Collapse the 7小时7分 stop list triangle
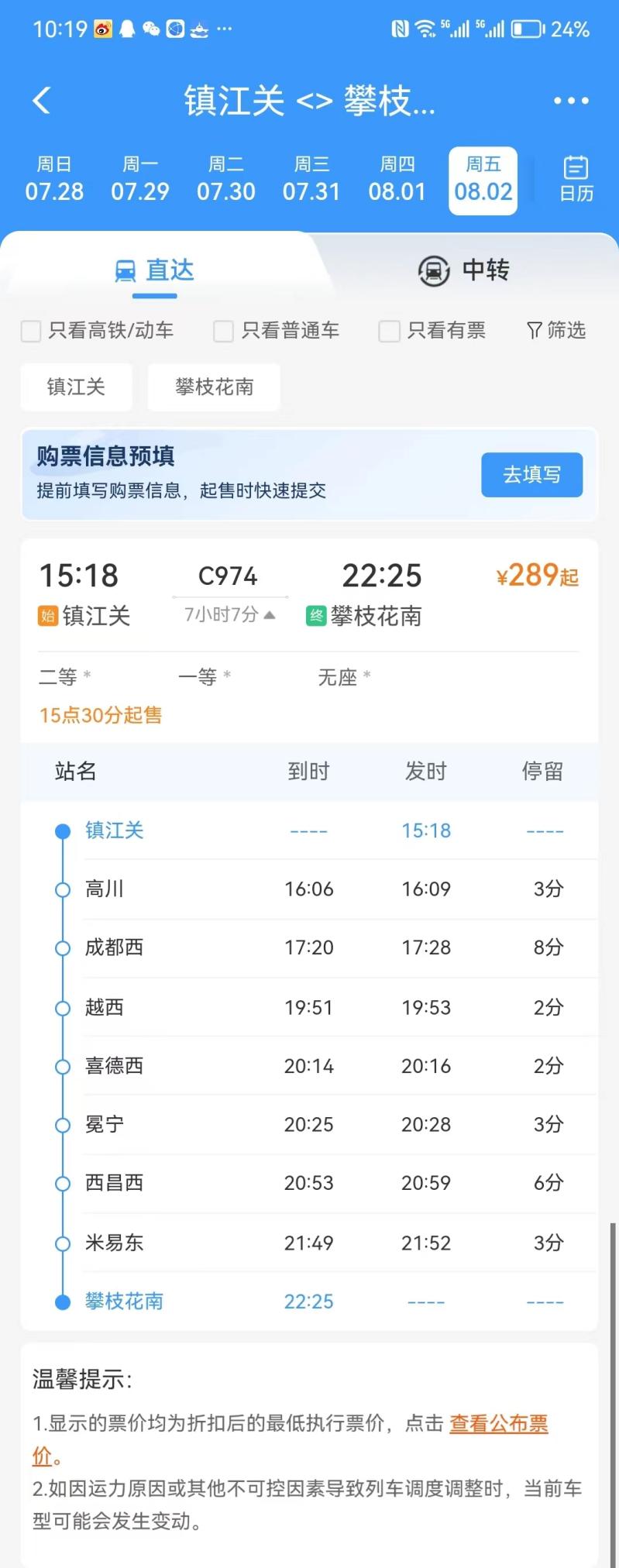619x1568 pixels. (x=270, y=615)
